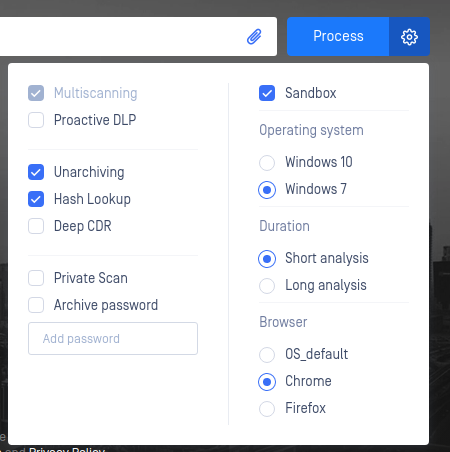Select Firefox as the browser
The image size is (450, 452).
[x=267, y=409]
